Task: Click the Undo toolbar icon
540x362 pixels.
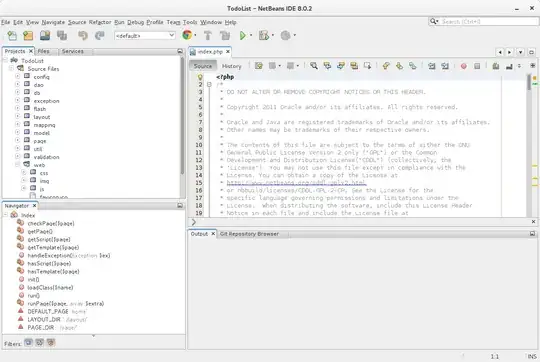Action: (x=83, y=35)
